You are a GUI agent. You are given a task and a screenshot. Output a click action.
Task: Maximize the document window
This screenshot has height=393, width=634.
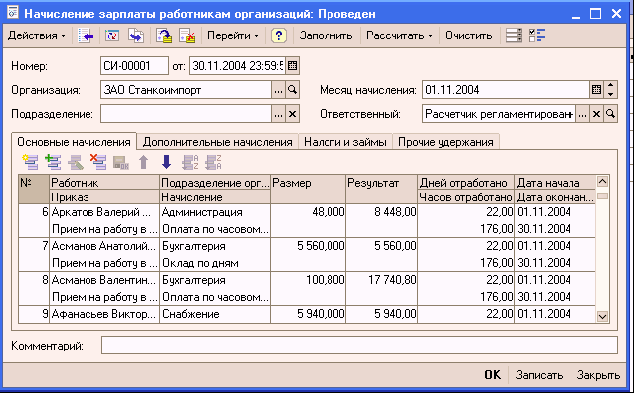click(x=595, y=14)
